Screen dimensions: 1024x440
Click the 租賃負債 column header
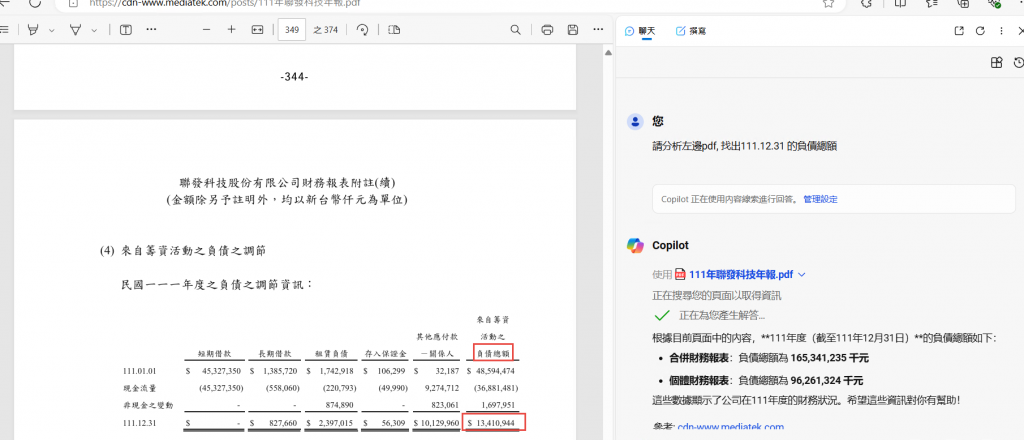click(330, 354)
